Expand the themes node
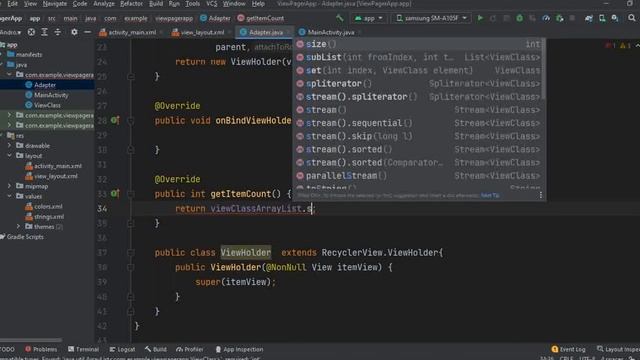Viewport: 640px width, 360px height. [18, 226]
